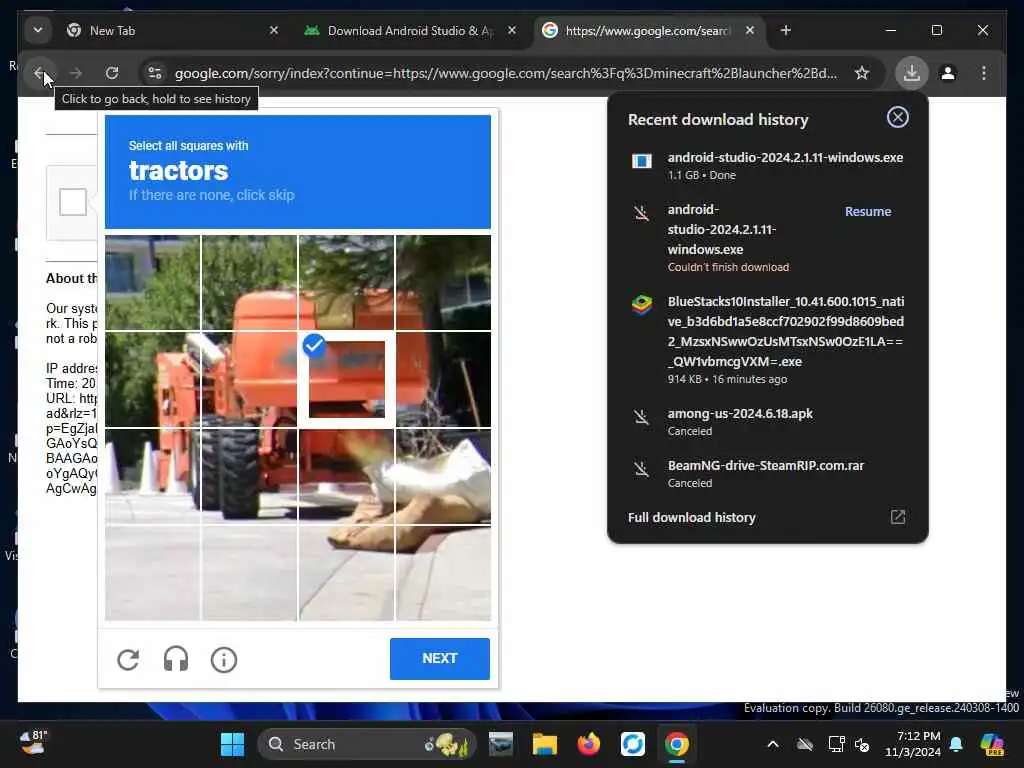Open the Chrome three-dot menu

pos(984,73)
